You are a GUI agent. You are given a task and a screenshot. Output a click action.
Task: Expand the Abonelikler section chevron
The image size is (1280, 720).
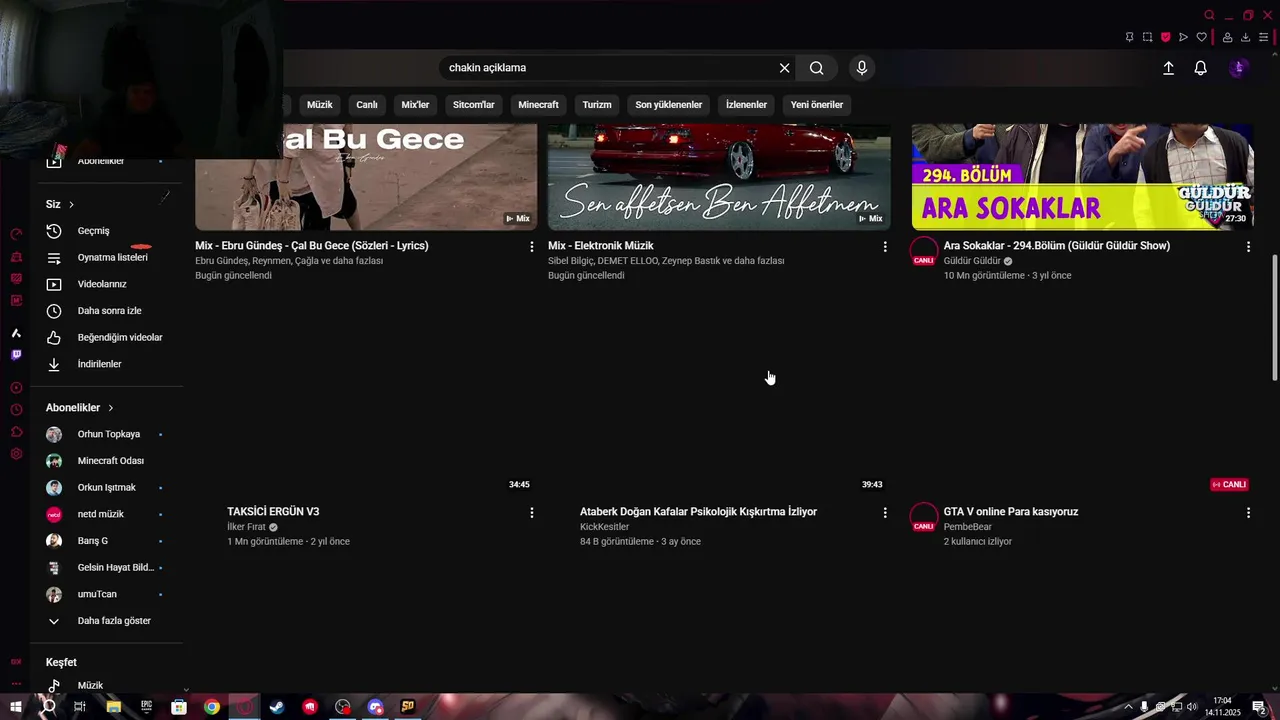pos(110,408)
